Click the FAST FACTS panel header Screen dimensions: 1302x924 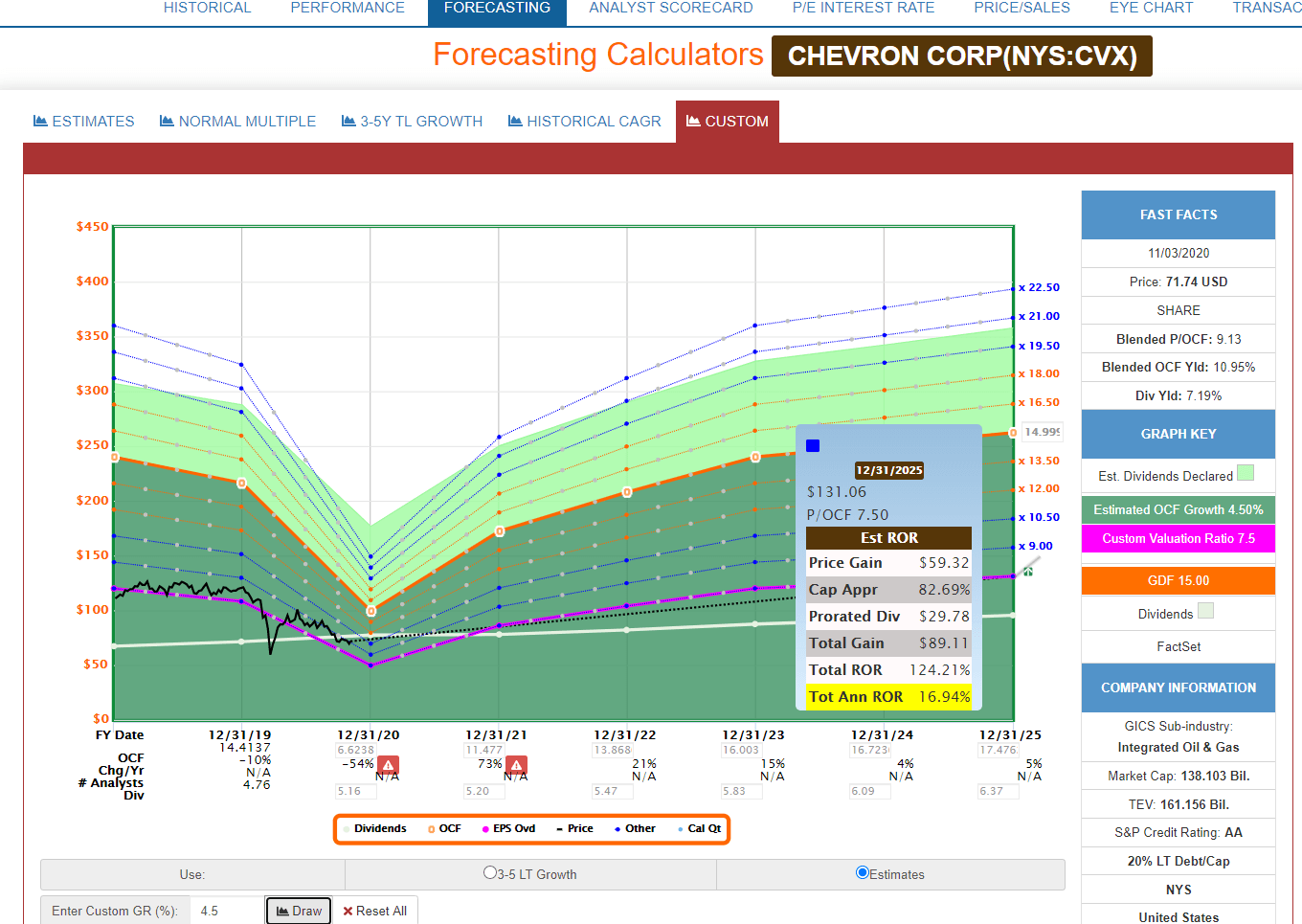coord(1179,214)
